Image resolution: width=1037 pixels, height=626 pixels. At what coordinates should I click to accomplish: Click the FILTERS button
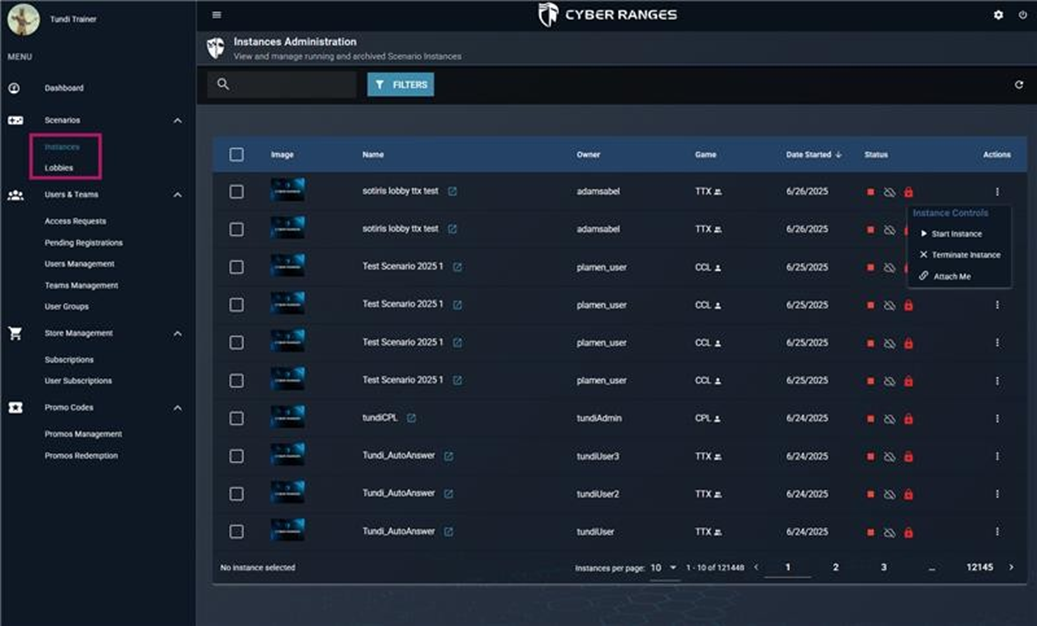click(x=400, y=85)
